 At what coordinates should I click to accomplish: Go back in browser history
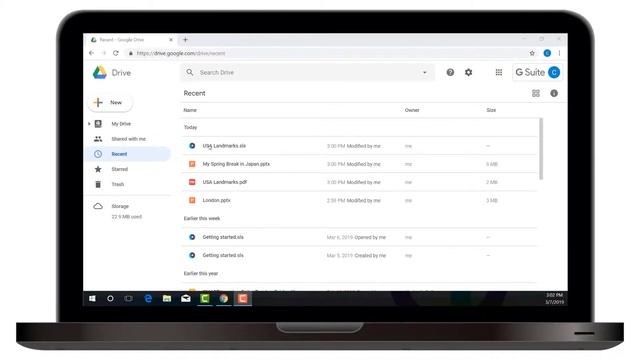coord(91,53)
